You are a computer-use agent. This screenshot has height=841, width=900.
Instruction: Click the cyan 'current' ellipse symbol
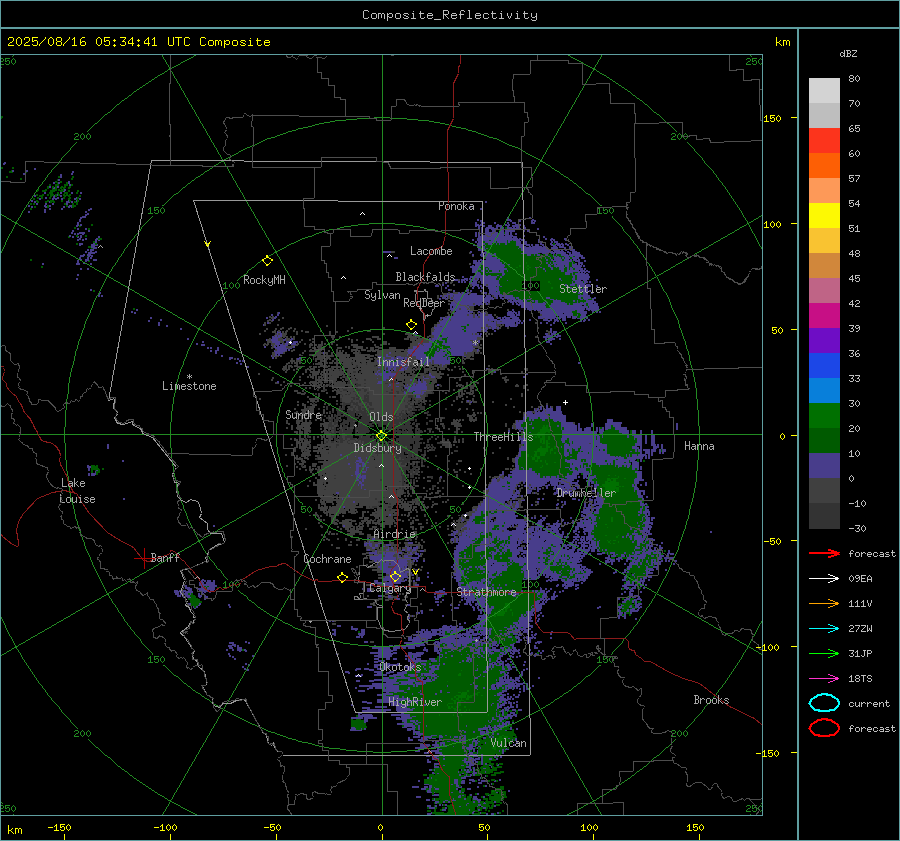[824, 703]
